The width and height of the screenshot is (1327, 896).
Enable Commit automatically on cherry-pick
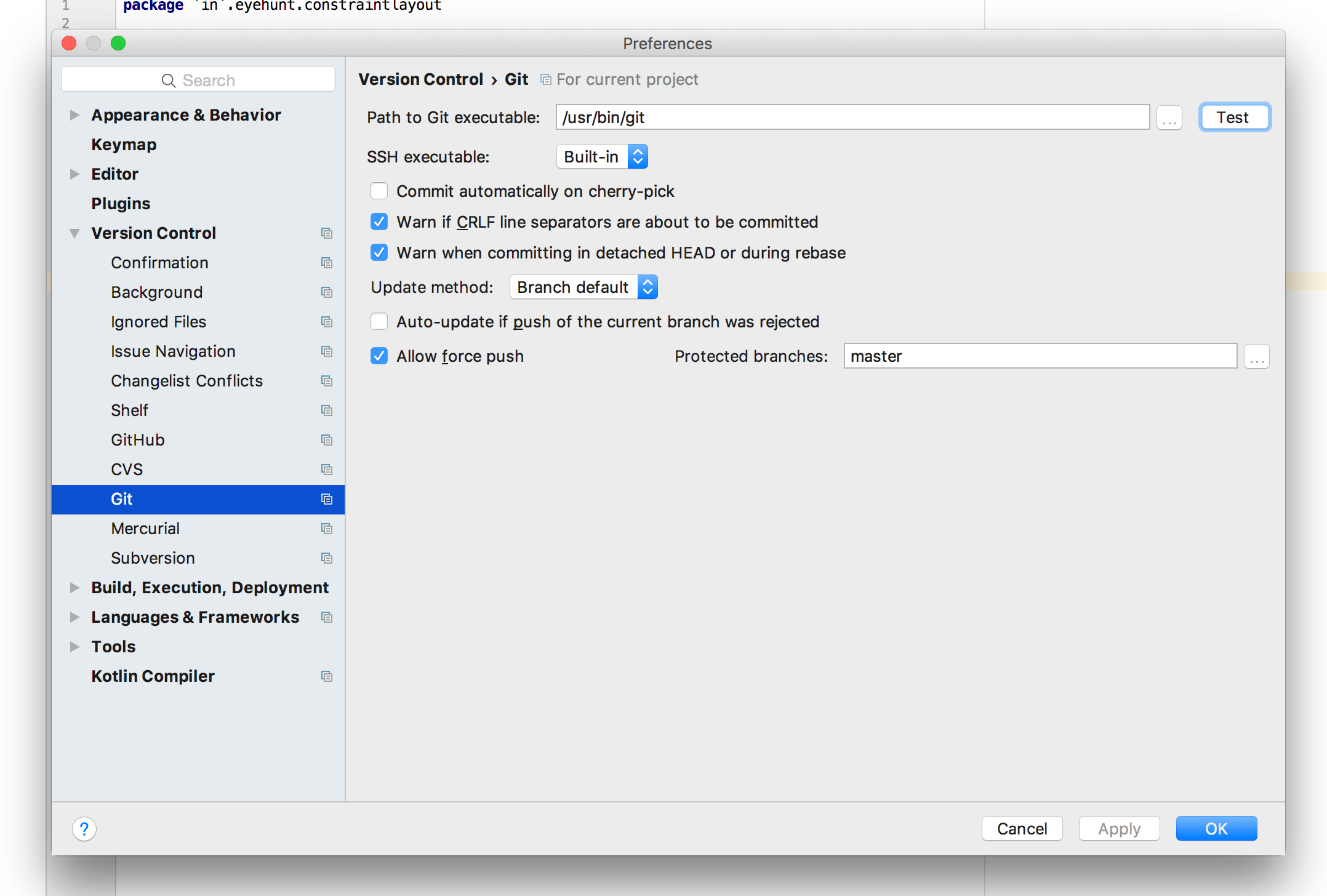379,191
